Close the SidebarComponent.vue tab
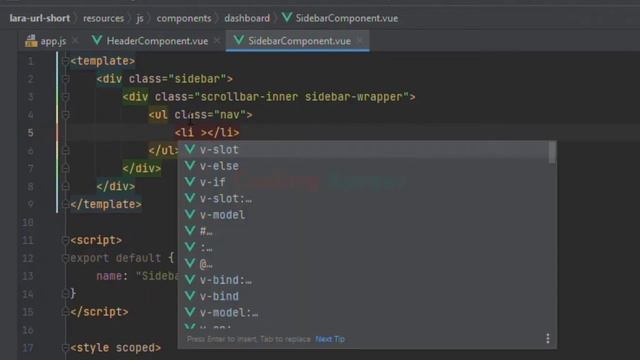The width and height of the screenshot is (640, 360). point(360,41)
